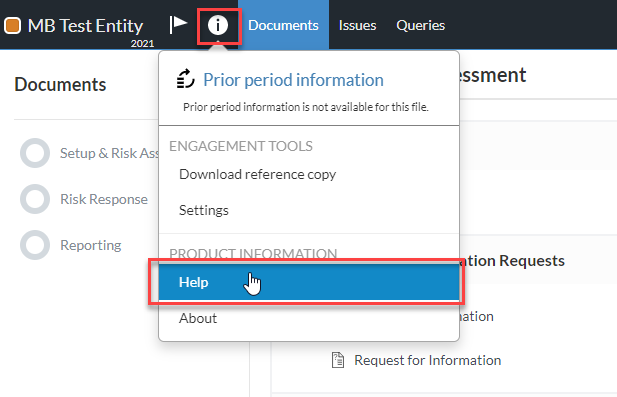Open About from product information

pos(309,318)
